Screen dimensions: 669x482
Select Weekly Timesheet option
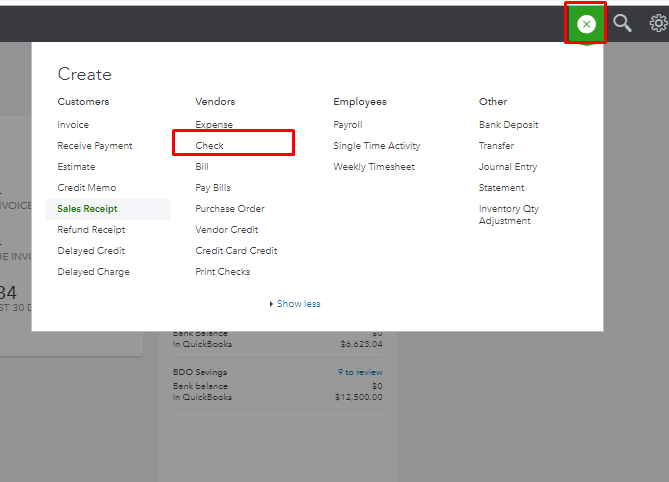pyautogui.click(x=374, y=167)
